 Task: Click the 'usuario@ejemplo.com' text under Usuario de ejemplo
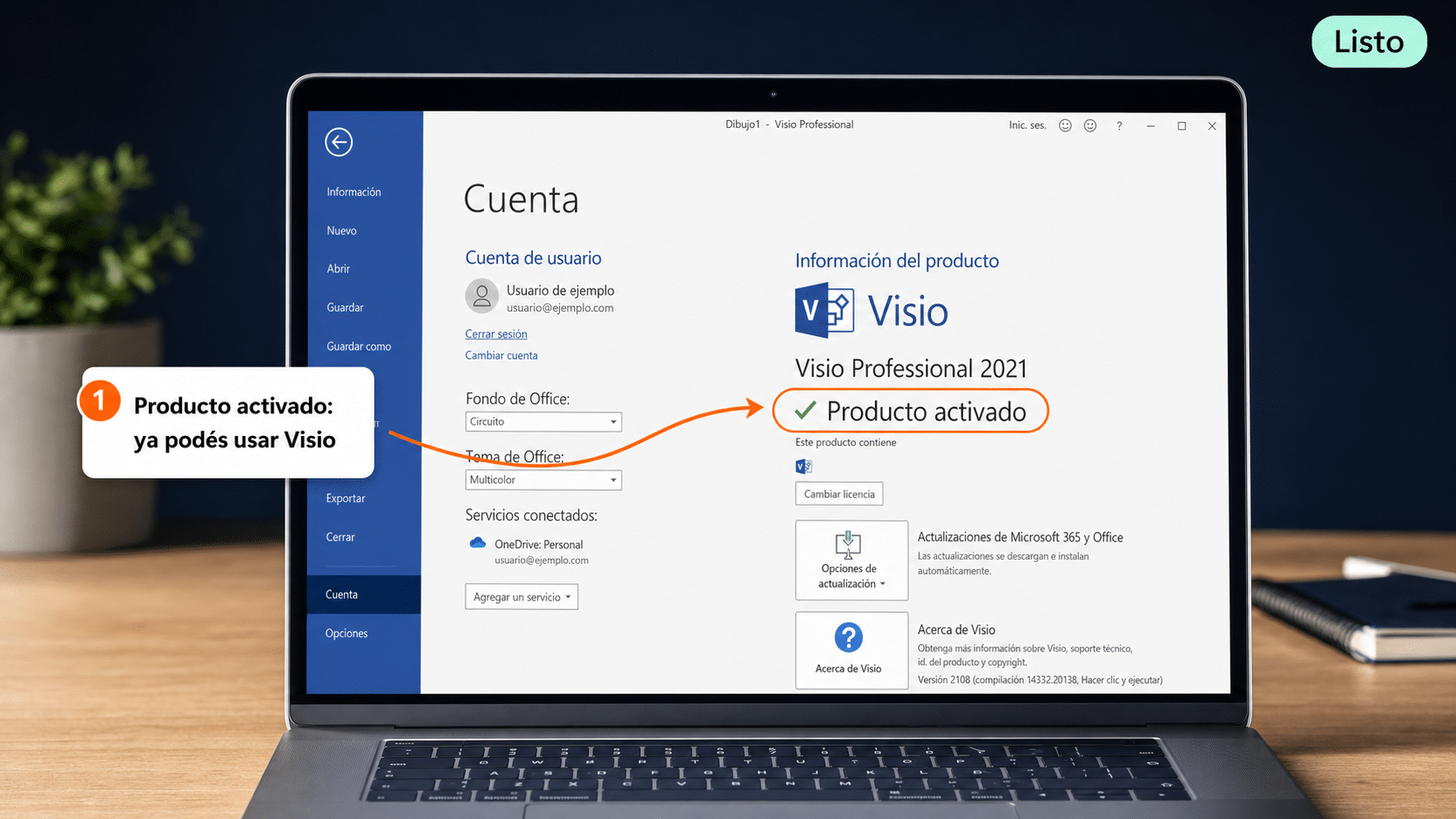[x=560, y=308]
